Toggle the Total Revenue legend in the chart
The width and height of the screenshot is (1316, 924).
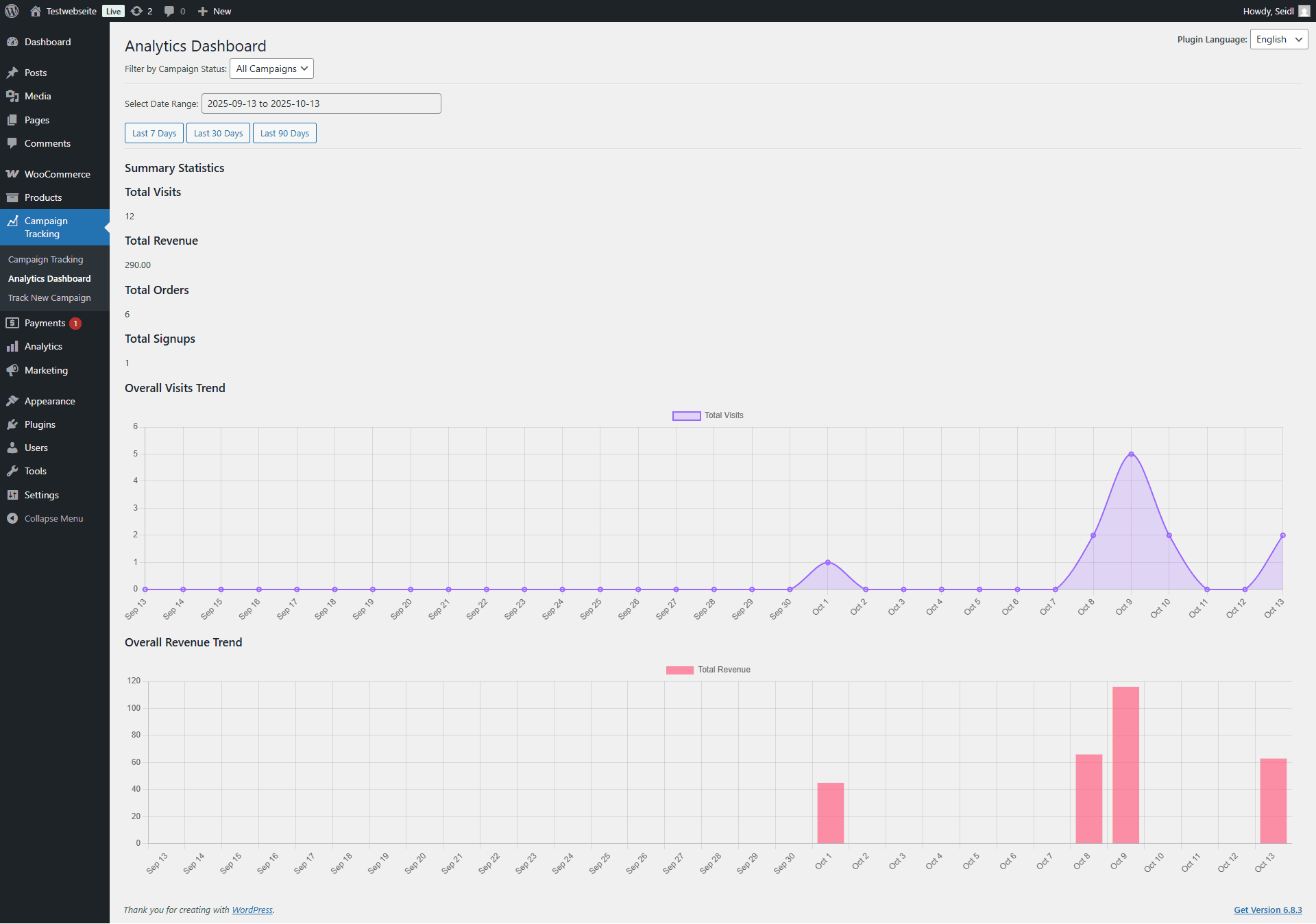(x=709, y=670)
